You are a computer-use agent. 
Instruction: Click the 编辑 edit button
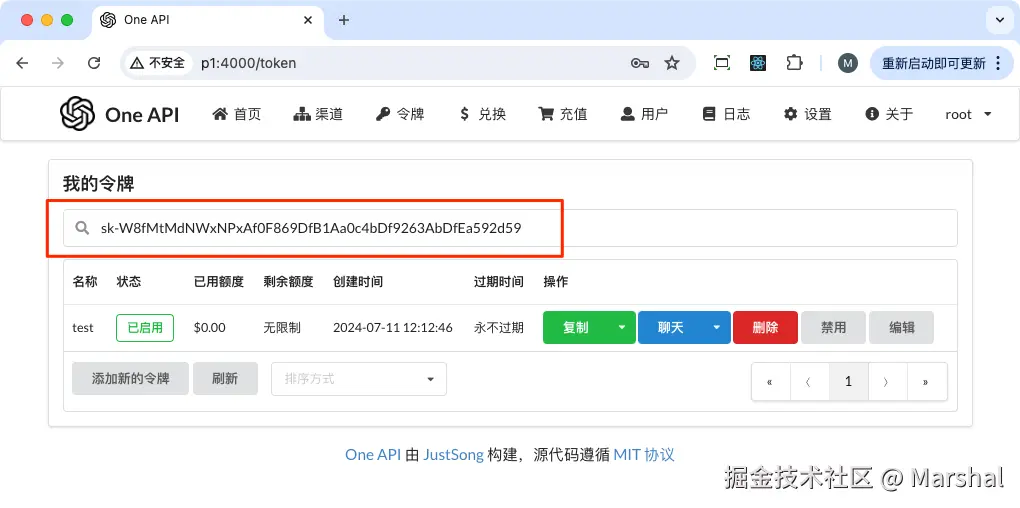902,327
